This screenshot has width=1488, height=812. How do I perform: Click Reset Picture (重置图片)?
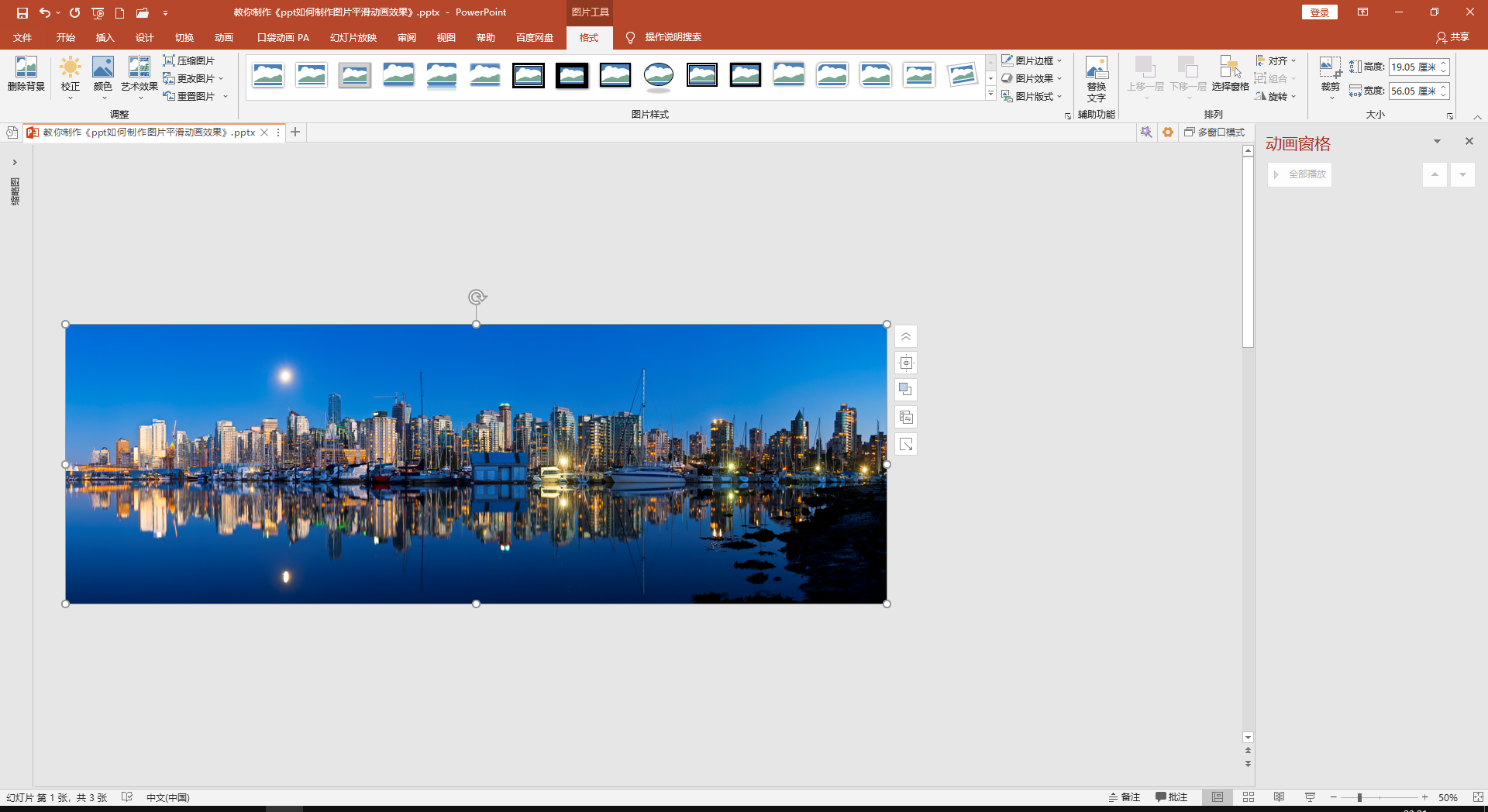tap(195, 96)
